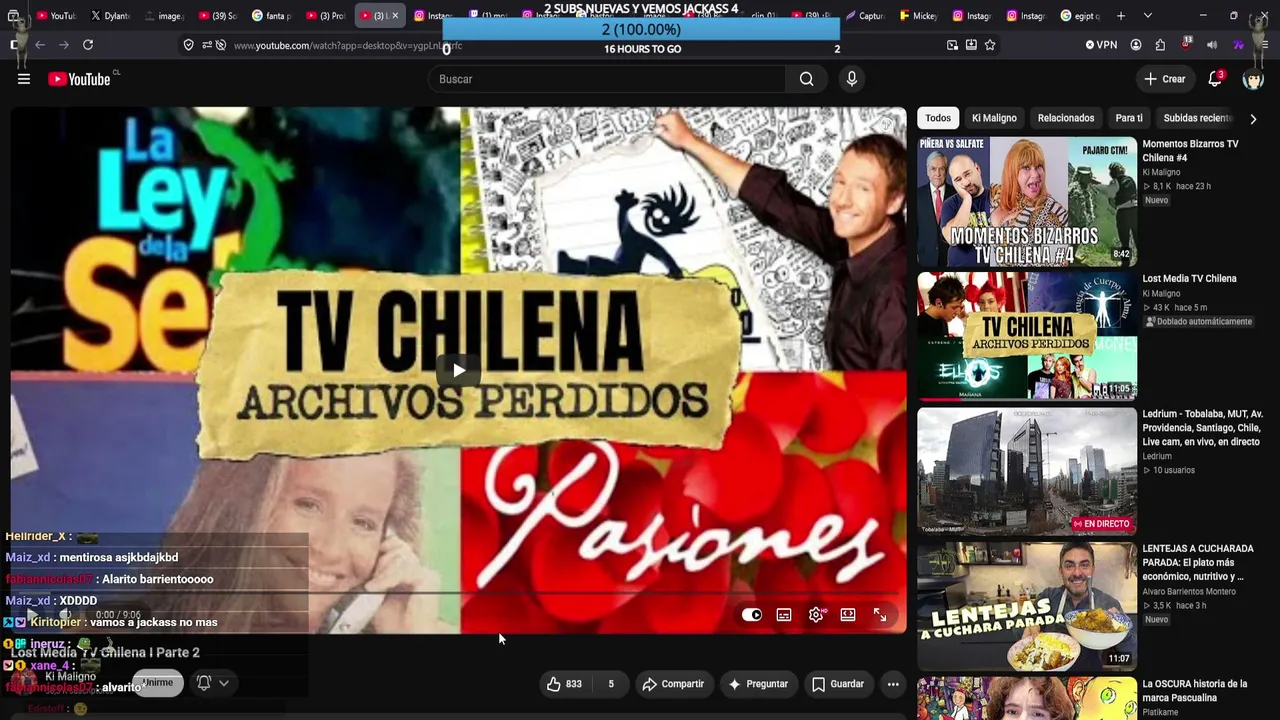
Task: Reload the page in the browser
Action: pos(88,45)
